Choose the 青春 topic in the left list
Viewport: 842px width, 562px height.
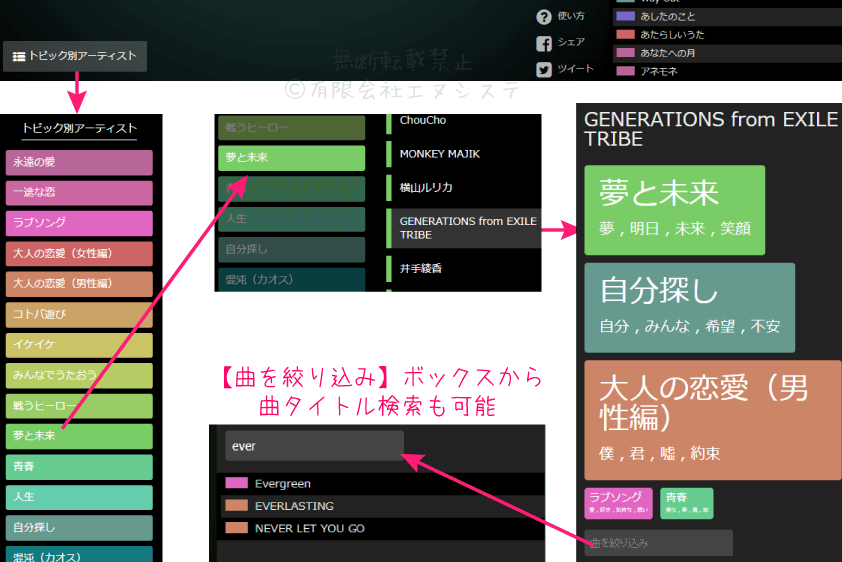79,466
